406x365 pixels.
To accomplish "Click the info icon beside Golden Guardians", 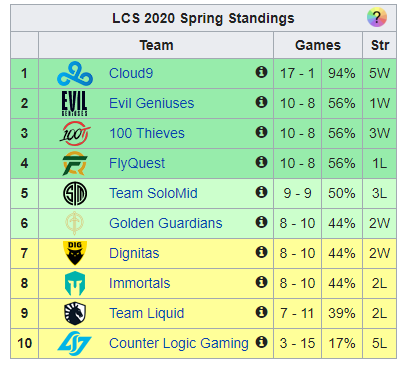I will pos(261,222).
